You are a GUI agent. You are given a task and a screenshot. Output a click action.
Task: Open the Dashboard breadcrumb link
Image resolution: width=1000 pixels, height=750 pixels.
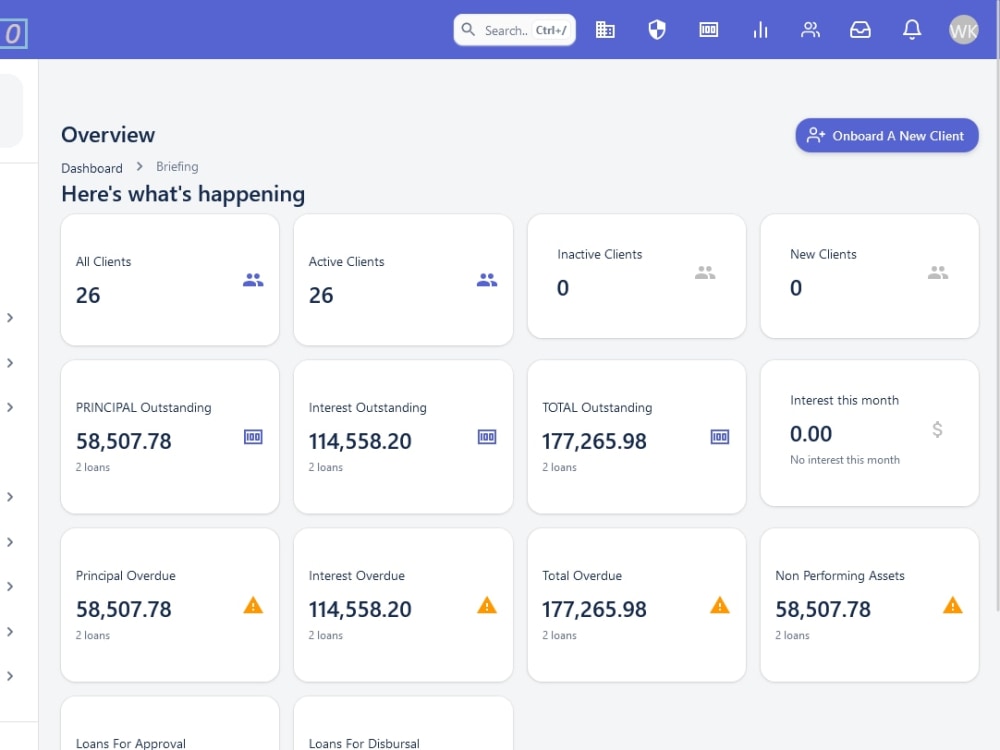click(92, 167)
